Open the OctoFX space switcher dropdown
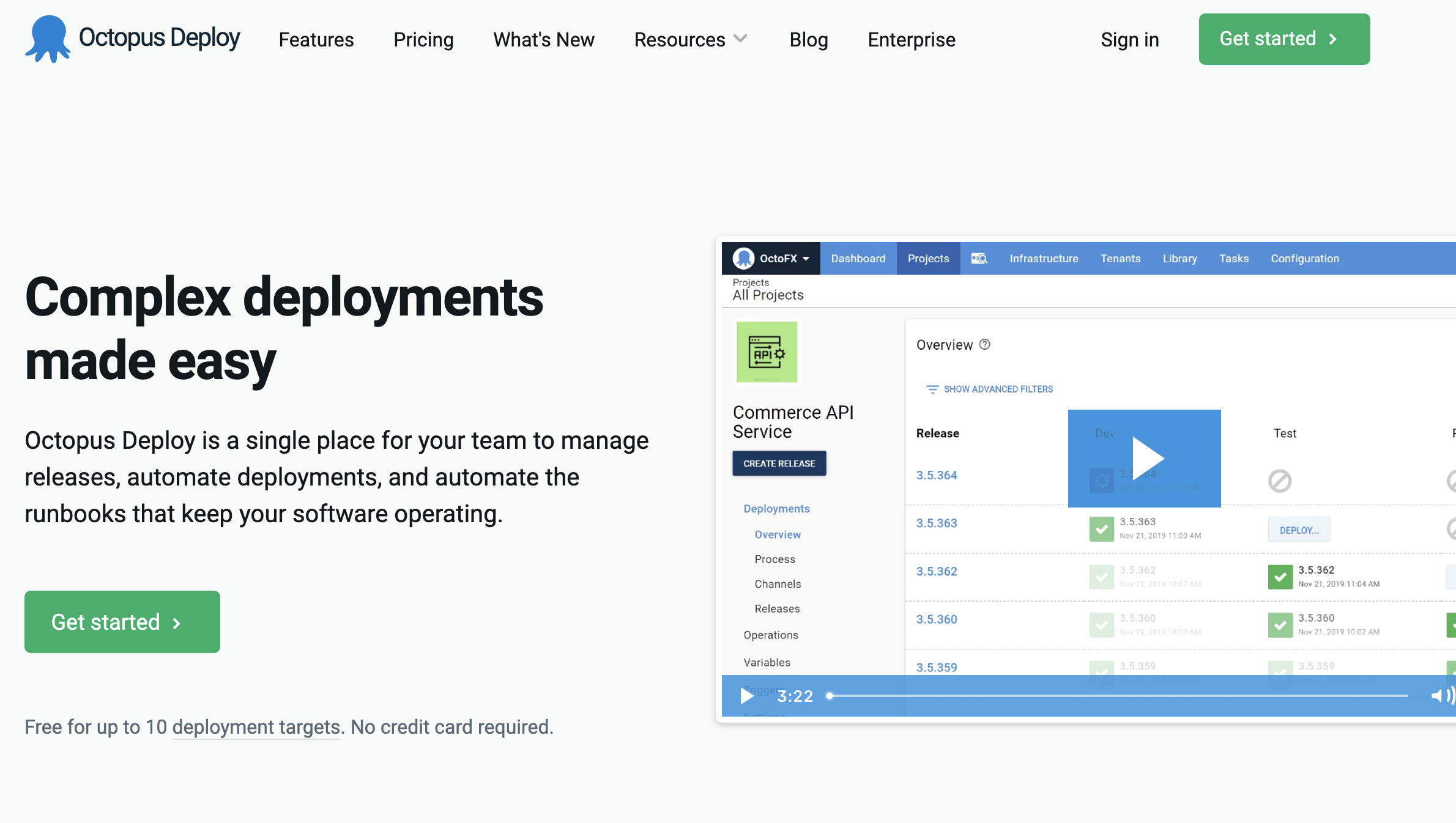 (x=783, y=259)
